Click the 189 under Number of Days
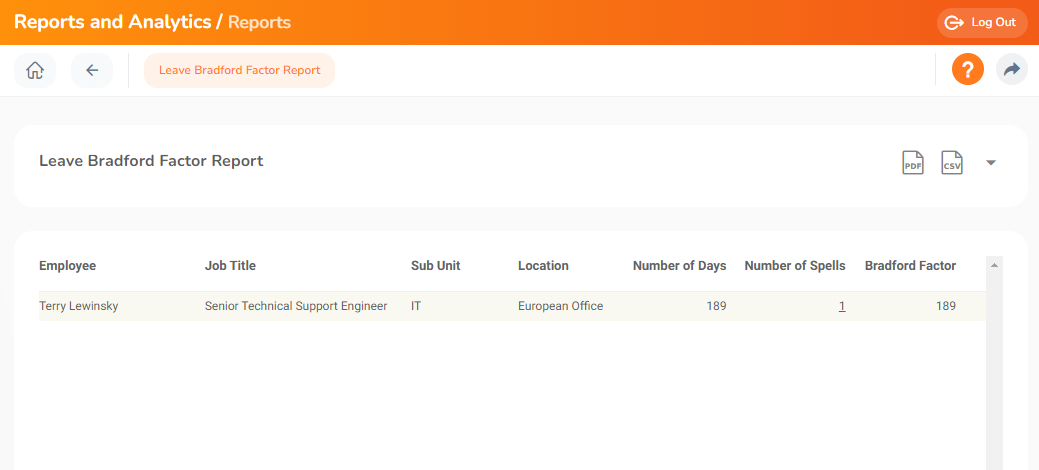The height and width of the screenshot is (470, 1039). pyautogui.click(x=716, y=306)
